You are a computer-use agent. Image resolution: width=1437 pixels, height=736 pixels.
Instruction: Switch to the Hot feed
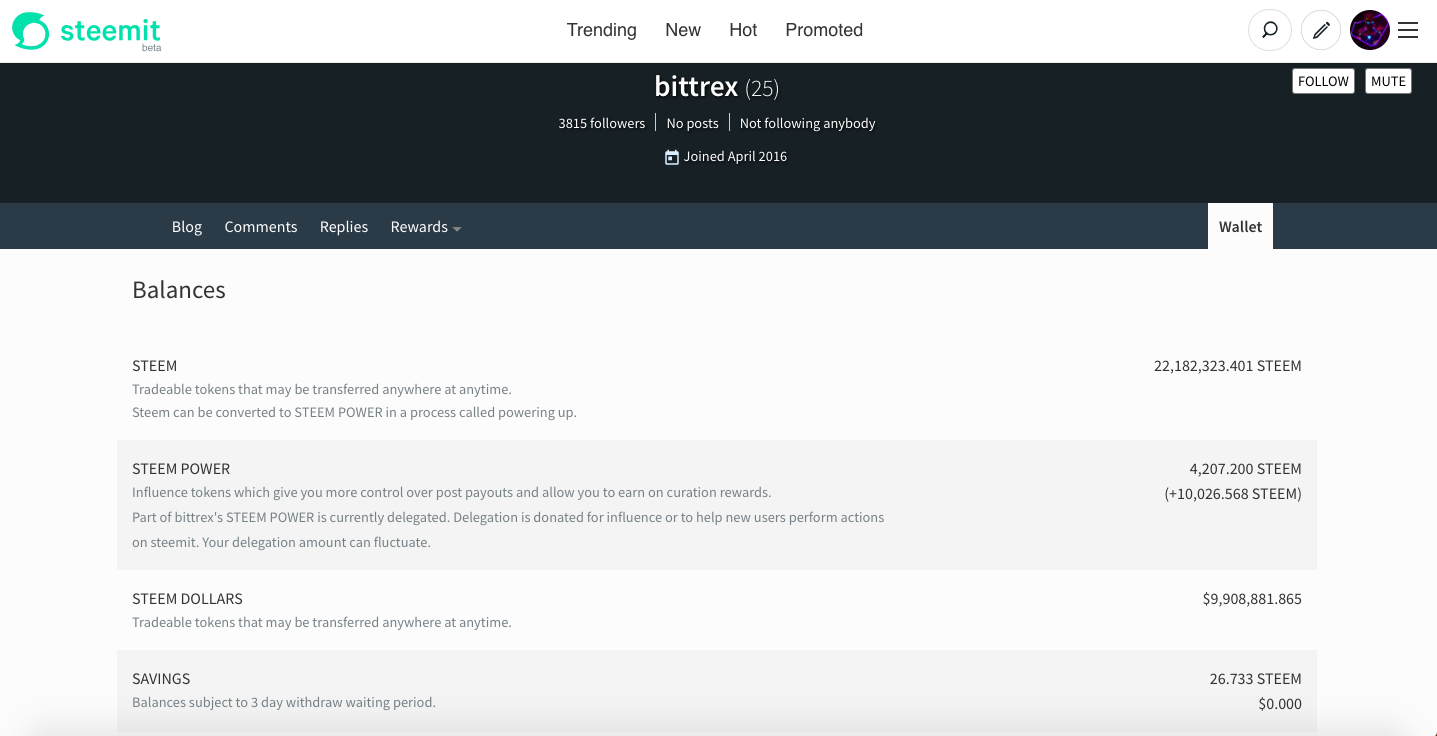click(743, 30)
